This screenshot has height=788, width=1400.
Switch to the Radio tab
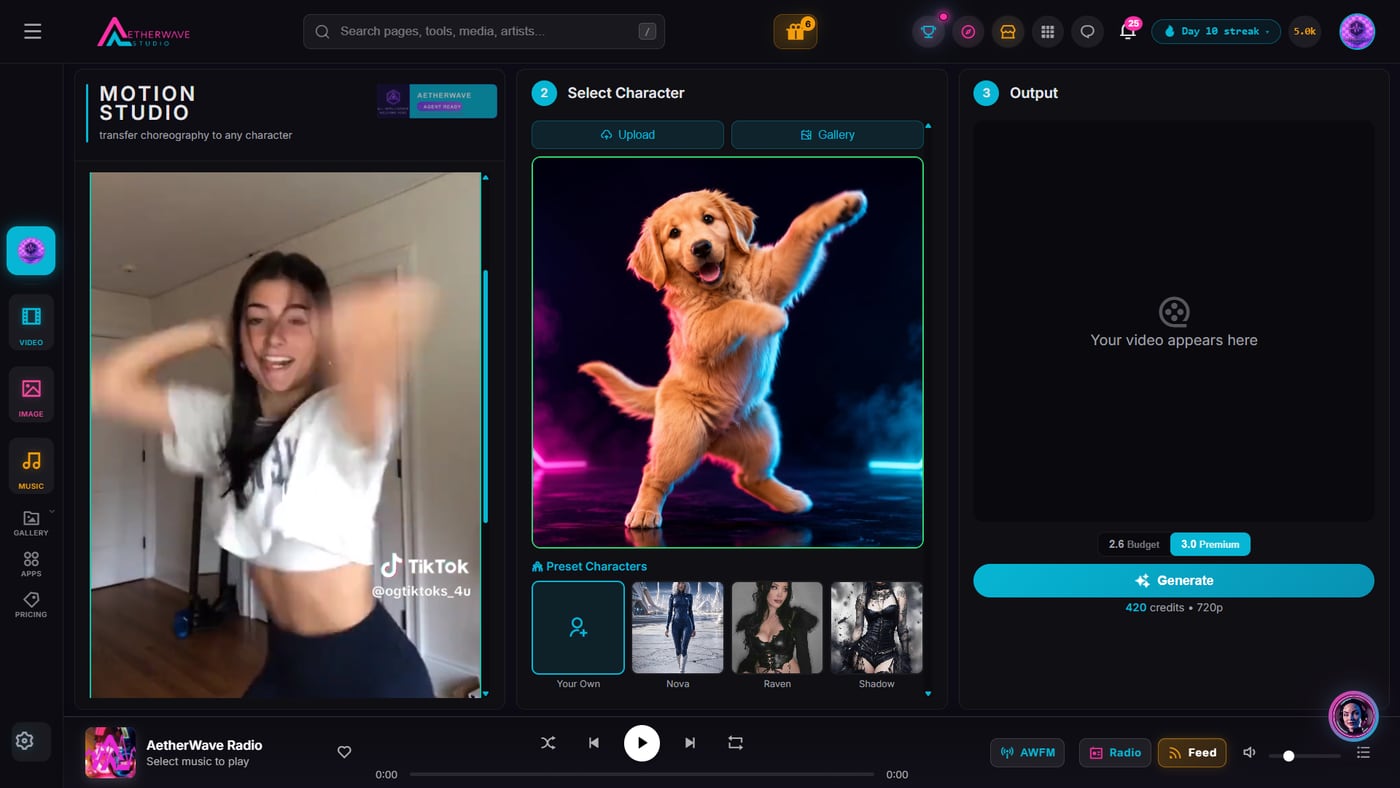tap(1115, 753)
